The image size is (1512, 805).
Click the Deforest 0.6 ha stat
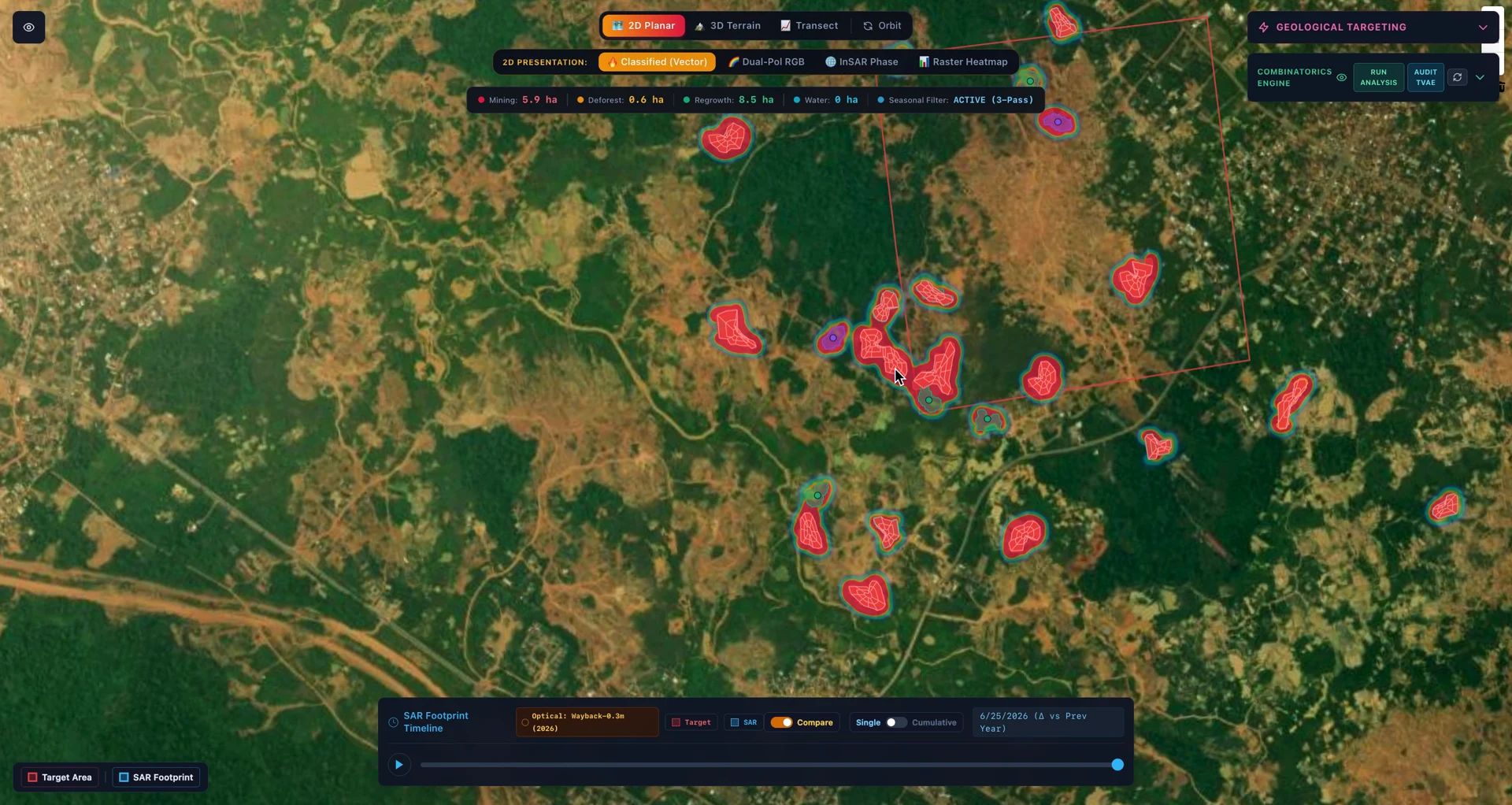[x=621, y=100]
